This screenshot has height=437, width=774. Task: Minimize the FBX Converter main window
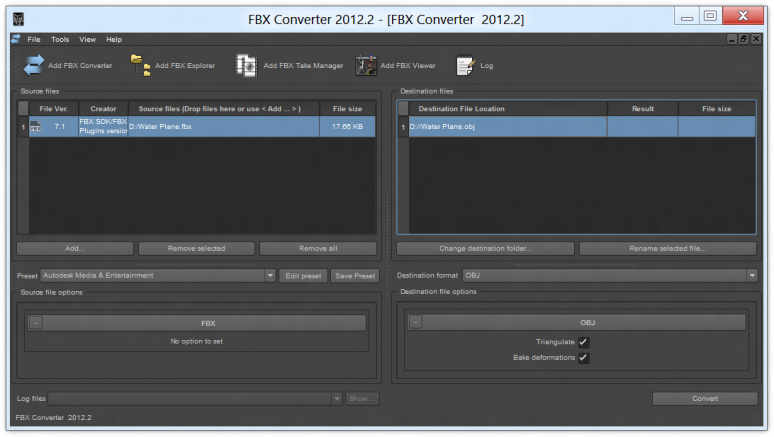point(687,17)
